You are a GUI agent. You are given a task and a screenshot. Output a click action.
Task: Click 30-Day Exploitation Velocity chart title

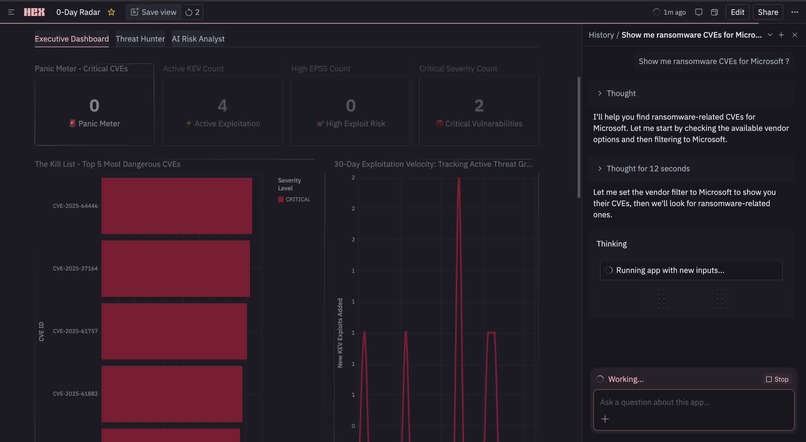433,164
